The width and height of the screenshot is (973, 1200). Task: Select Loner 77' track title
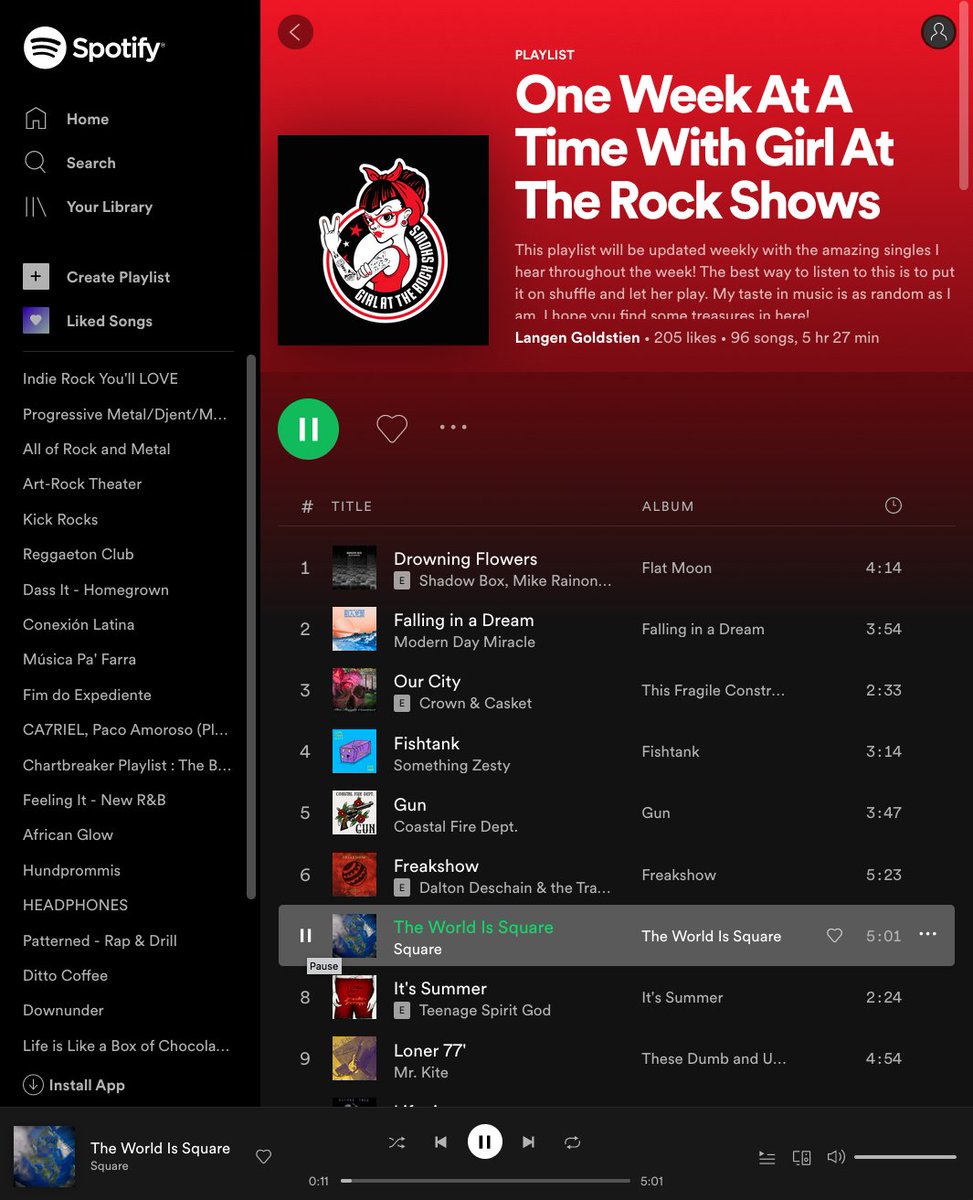[x=430, y=1051]
